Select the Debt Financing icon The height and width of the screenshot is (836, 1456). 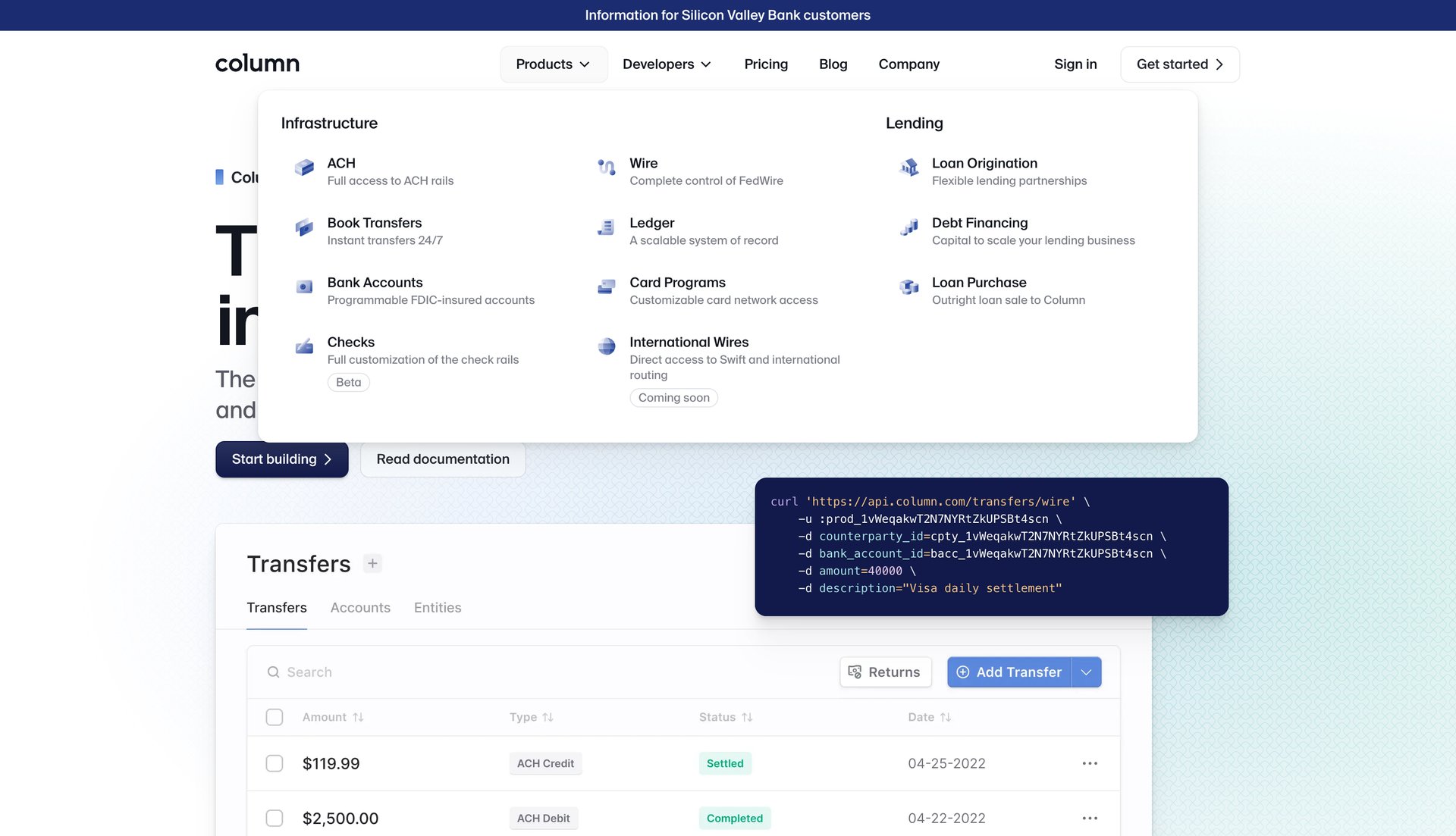tap(908, 227)
